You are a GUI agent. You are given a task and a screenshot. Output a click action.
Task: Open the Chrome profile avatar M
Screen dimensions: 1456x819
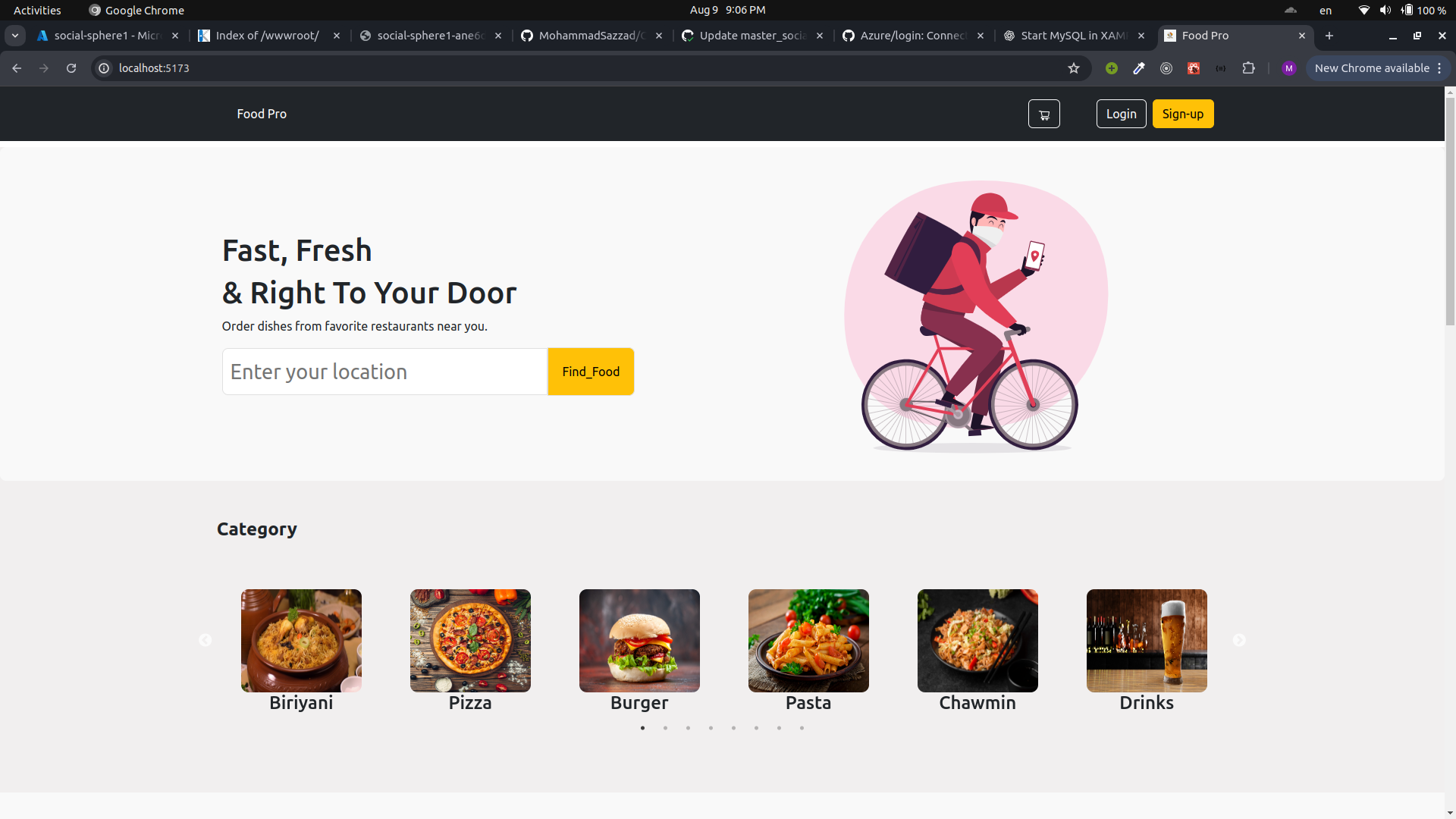[1289, 68]
